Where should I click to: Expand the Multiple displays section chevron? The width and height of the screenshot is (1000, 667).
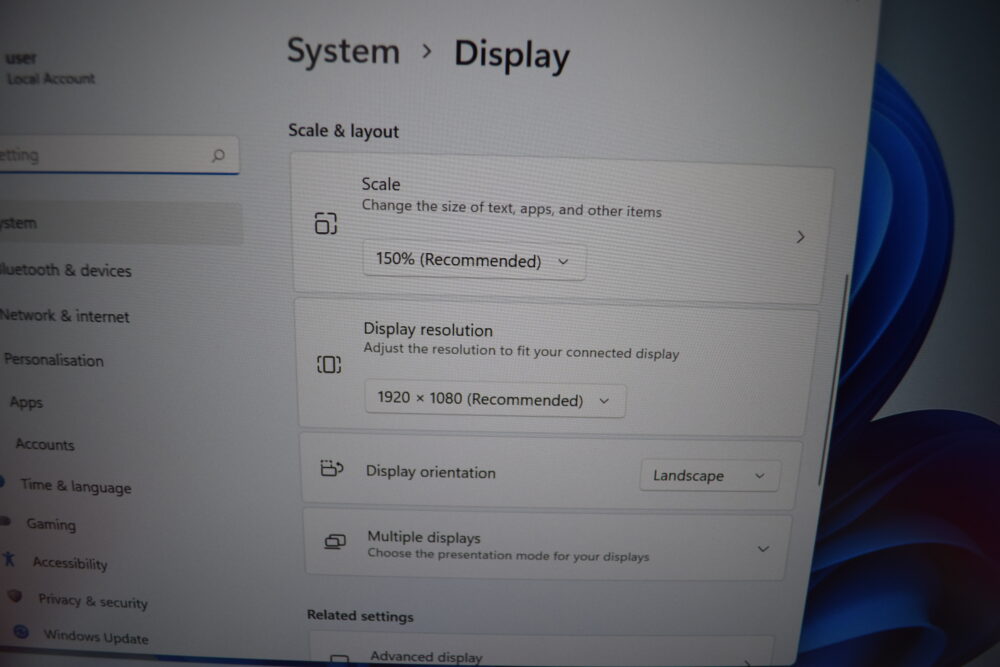763,549
